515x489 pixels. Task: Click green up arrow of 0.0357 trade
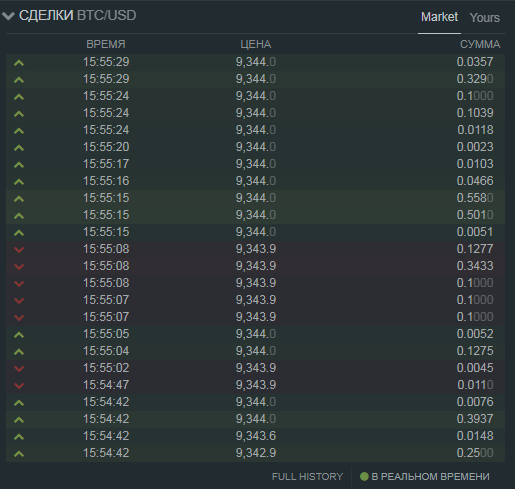19,63
